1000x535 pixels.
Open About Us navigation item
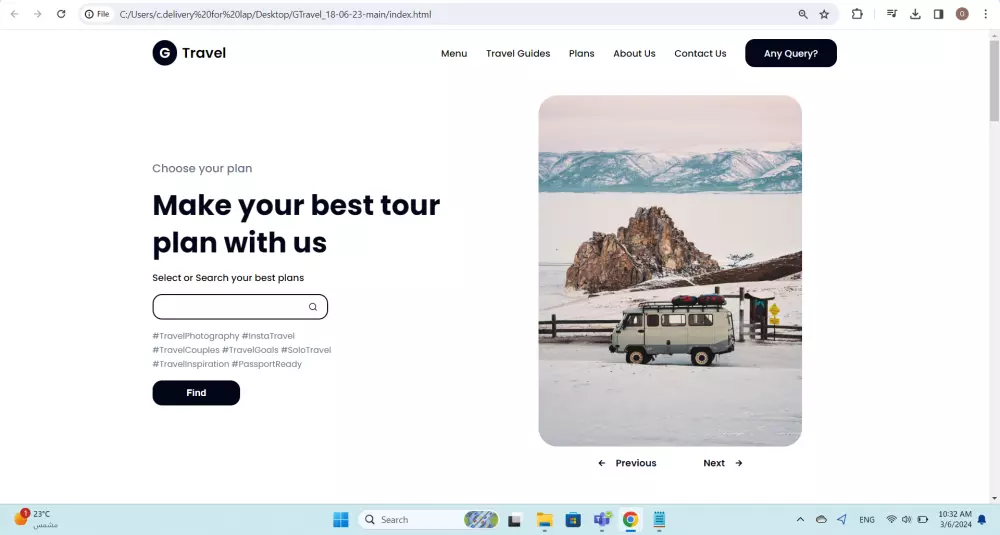pyautogui.click(x=635, y=54)
